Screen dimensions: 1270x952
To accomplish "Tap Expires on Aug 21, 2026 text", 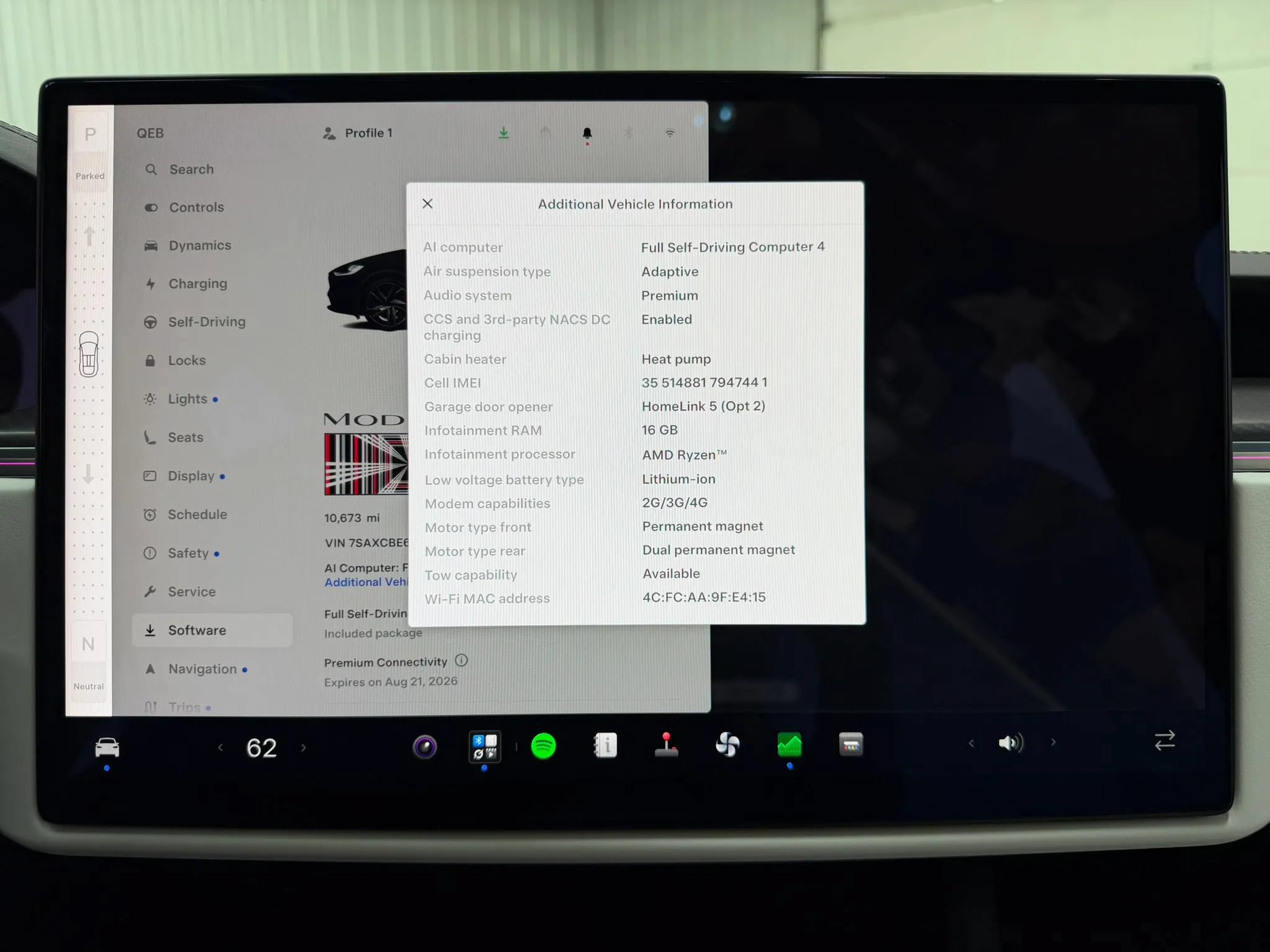I will (391, 681).
